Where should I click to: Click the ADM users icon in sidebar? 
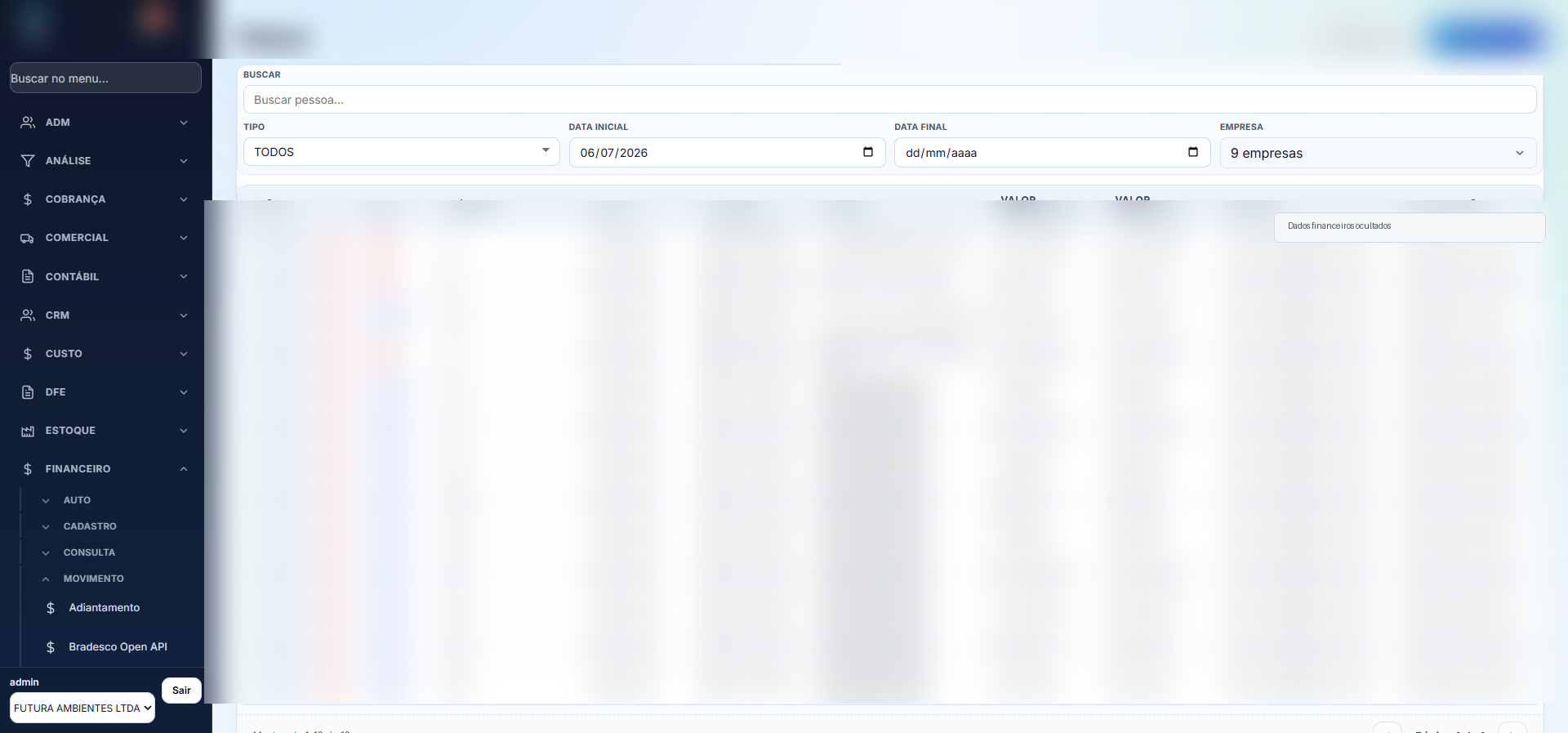click(28, 123)
